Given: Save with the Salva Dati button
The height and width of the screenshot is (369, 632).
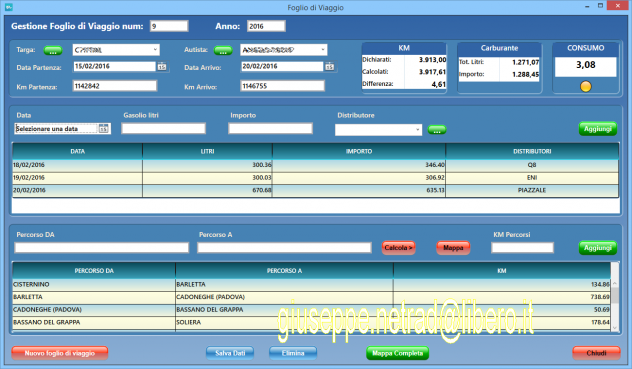Looking at the screenshot, I should (230, 353).
